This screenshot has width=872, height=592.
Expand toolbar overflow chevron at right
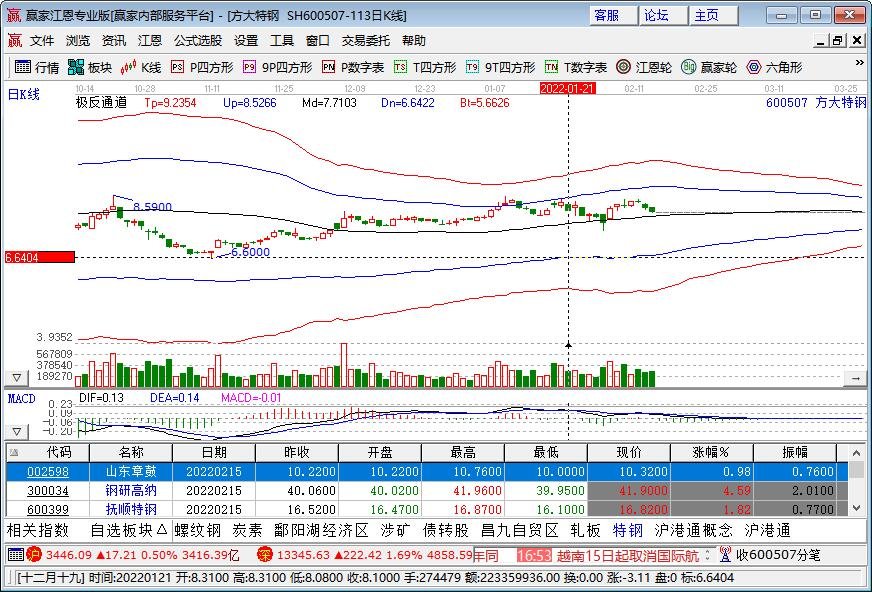coord(859,63)
